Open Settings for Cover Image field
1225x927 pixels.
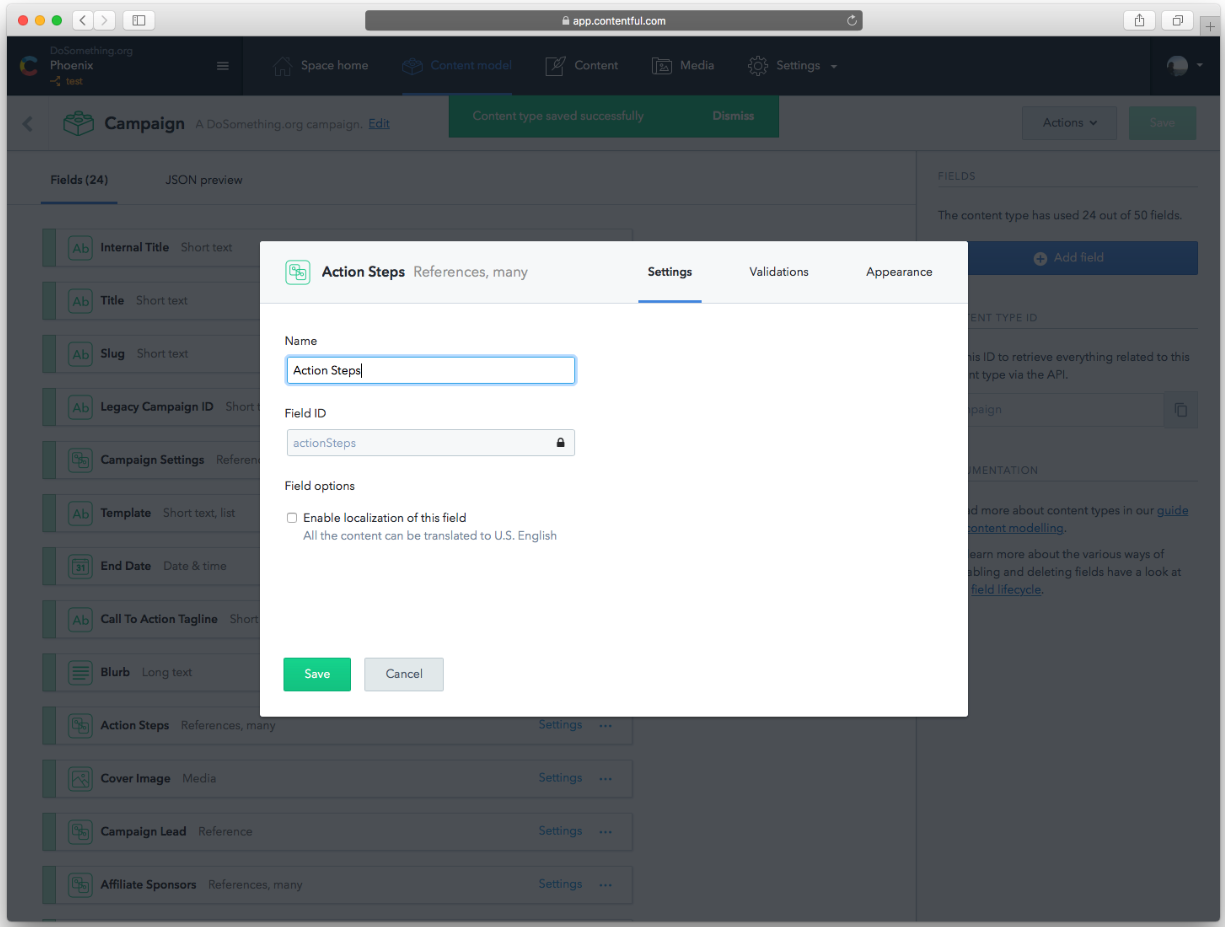point(560,778)
